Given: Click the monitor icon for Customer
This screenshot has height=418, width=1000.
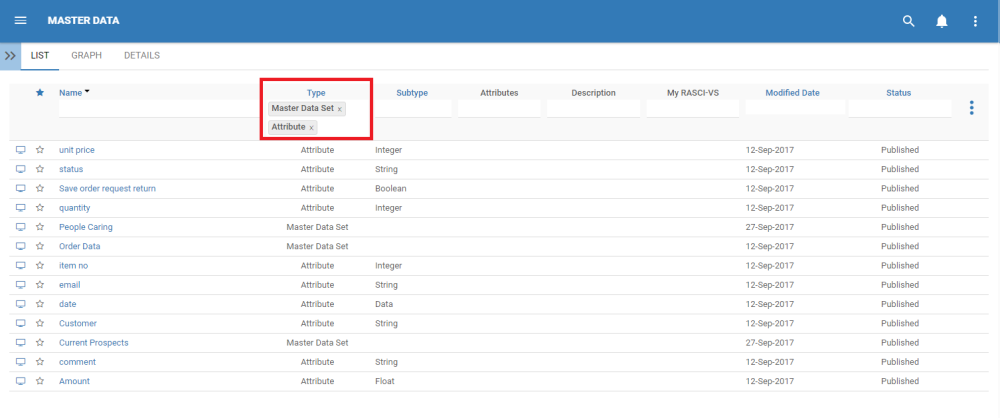Looking at the screenshot, I should point(21,323).
